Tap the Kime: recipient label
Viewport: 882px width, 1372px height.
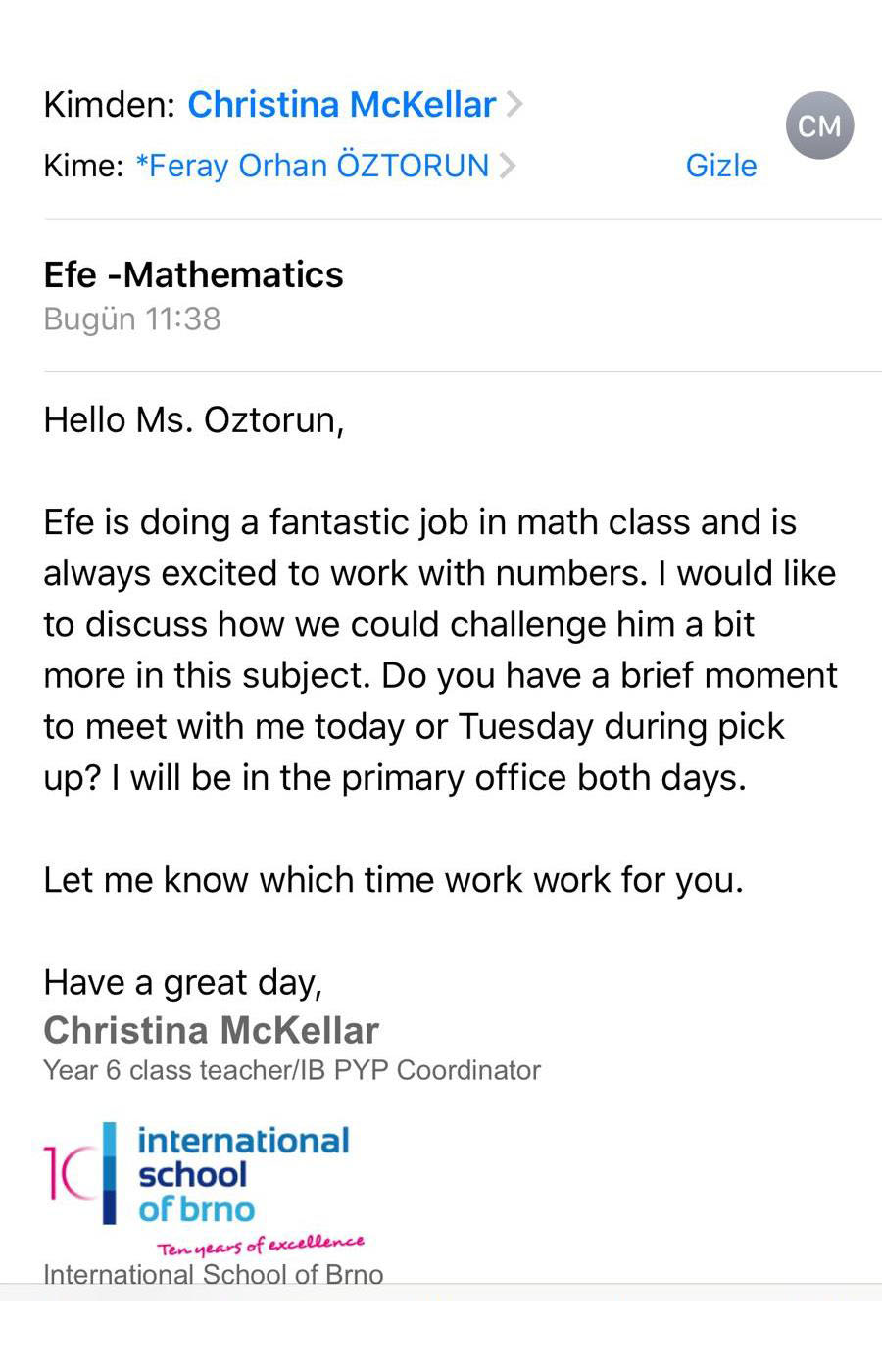tap(83, 165)
